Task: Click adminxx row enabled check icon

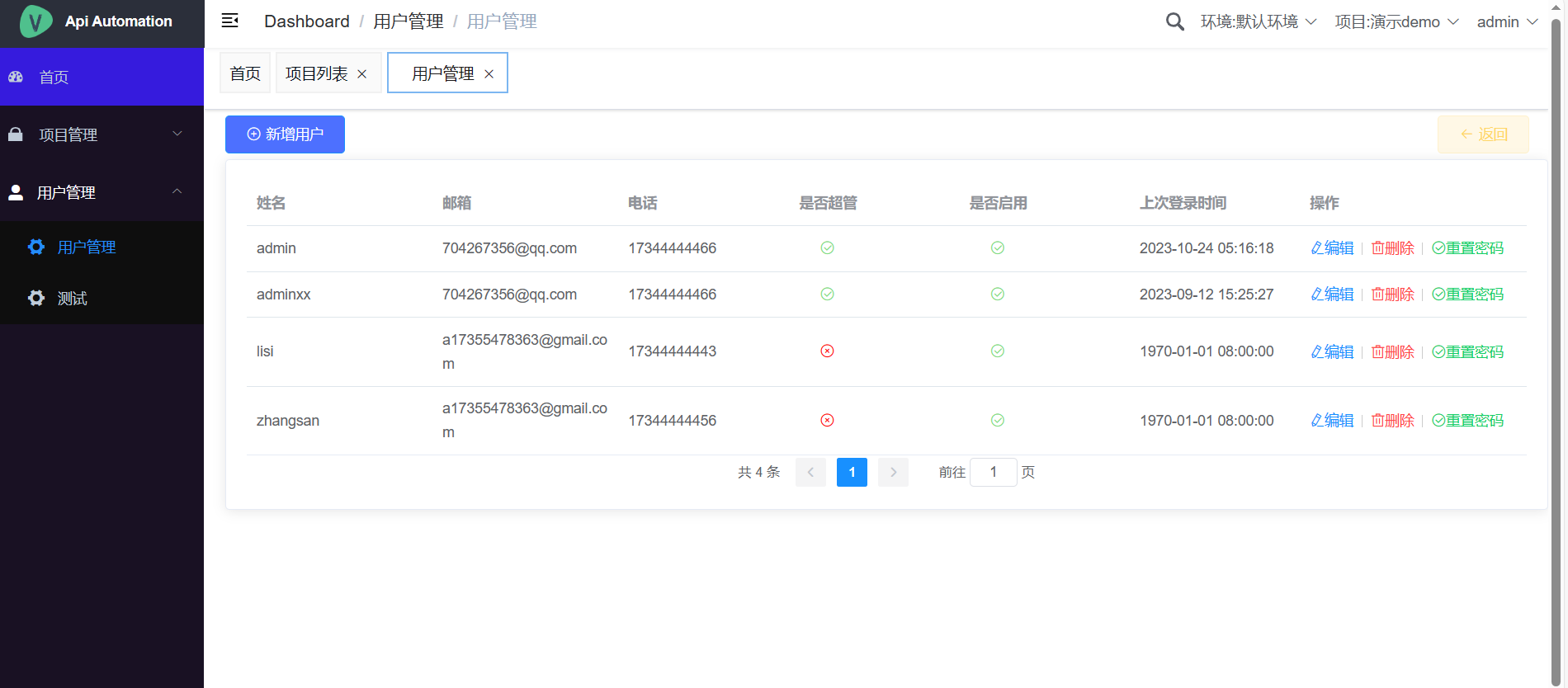Action: 998,294
